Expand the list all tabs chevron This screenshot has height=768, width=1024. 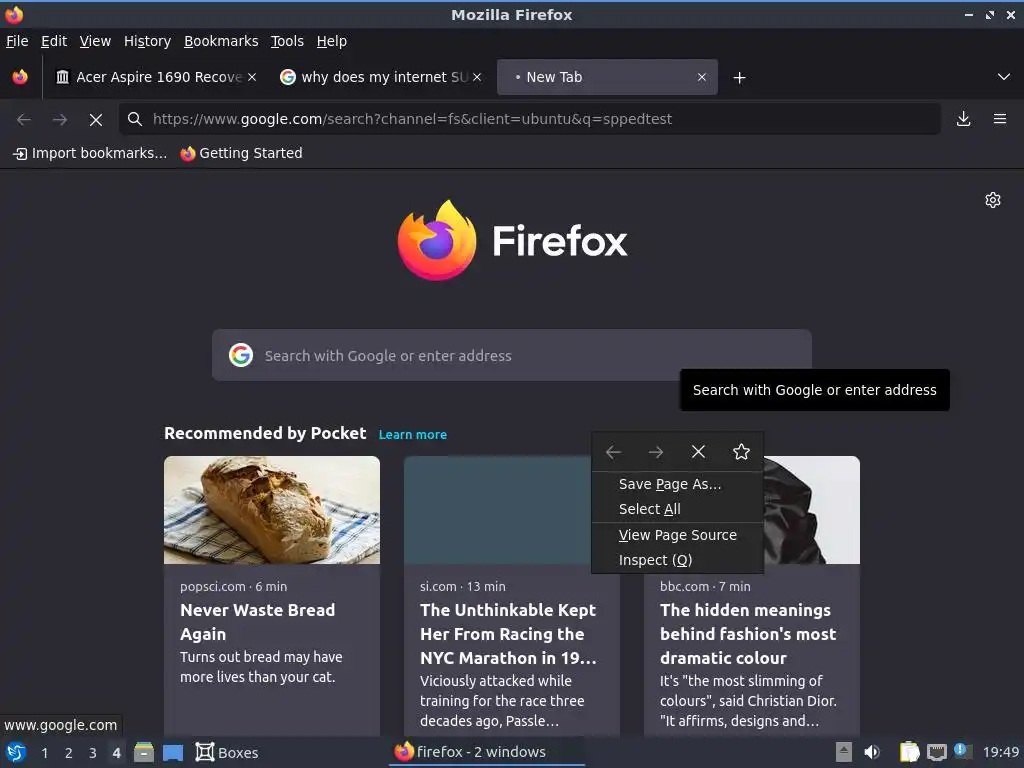pos(1004,77)
